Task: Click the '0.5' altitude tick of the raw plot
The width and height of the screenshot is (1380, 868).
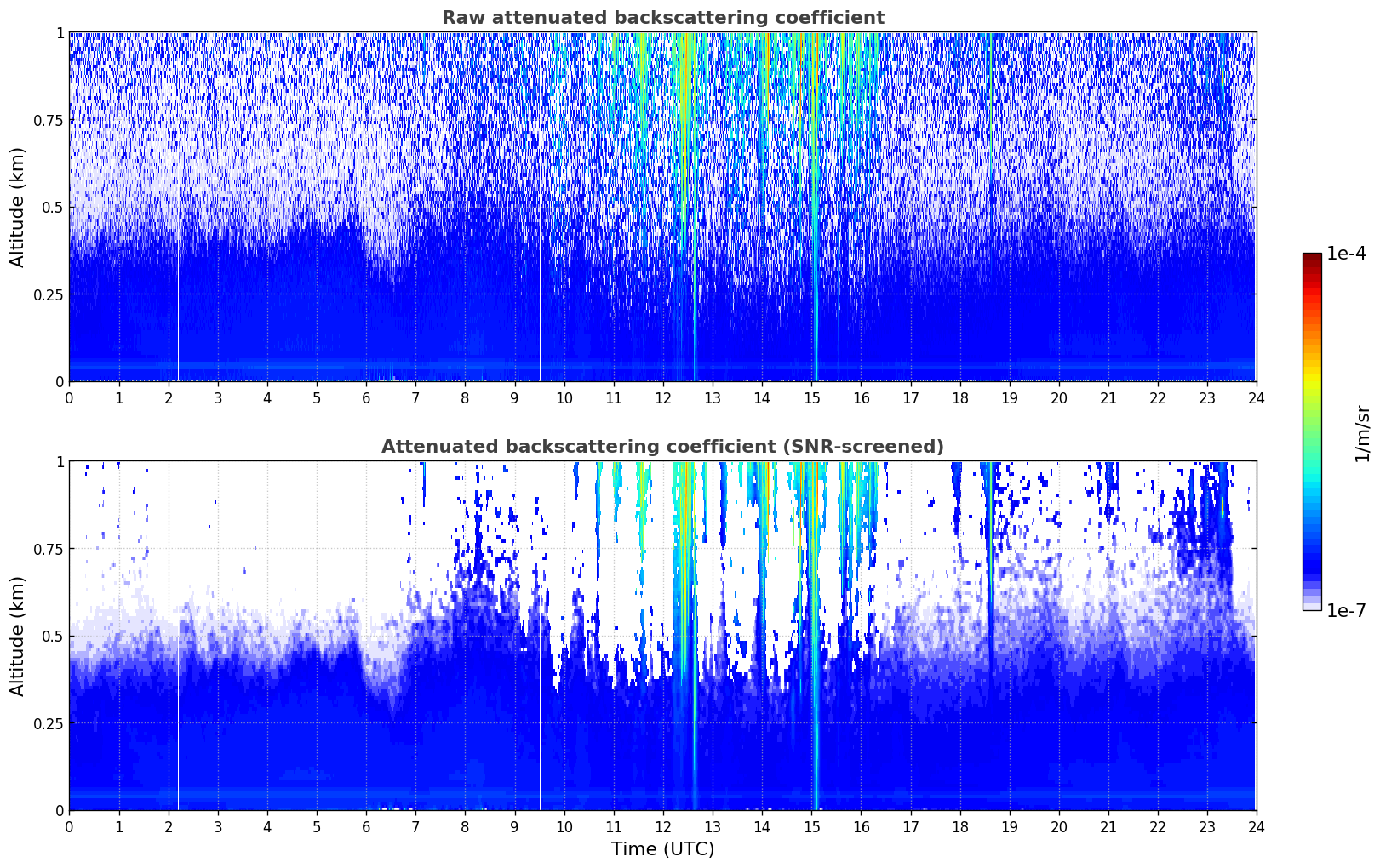Action: [54, 207]
